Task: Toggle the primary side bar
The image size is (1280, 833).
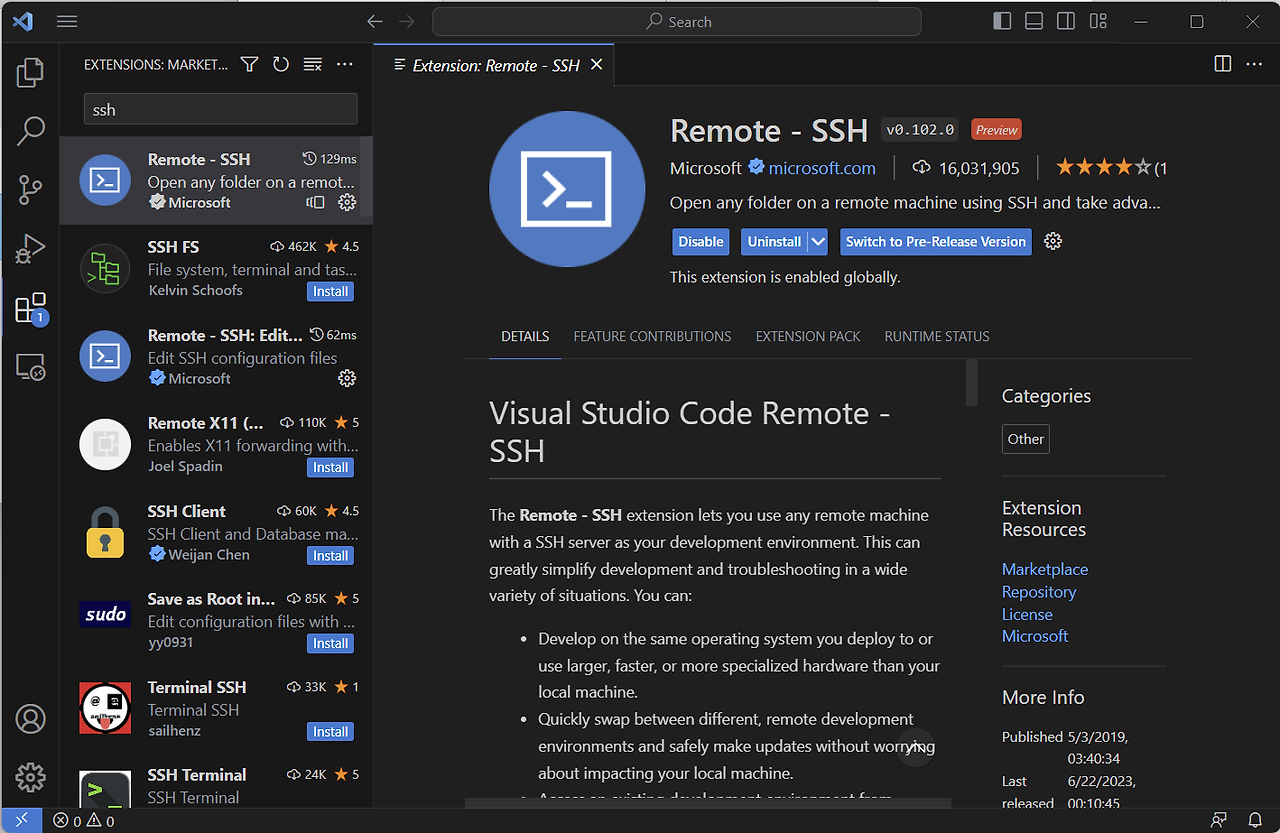Action: pyautogui.click(x=1001, y=20)
